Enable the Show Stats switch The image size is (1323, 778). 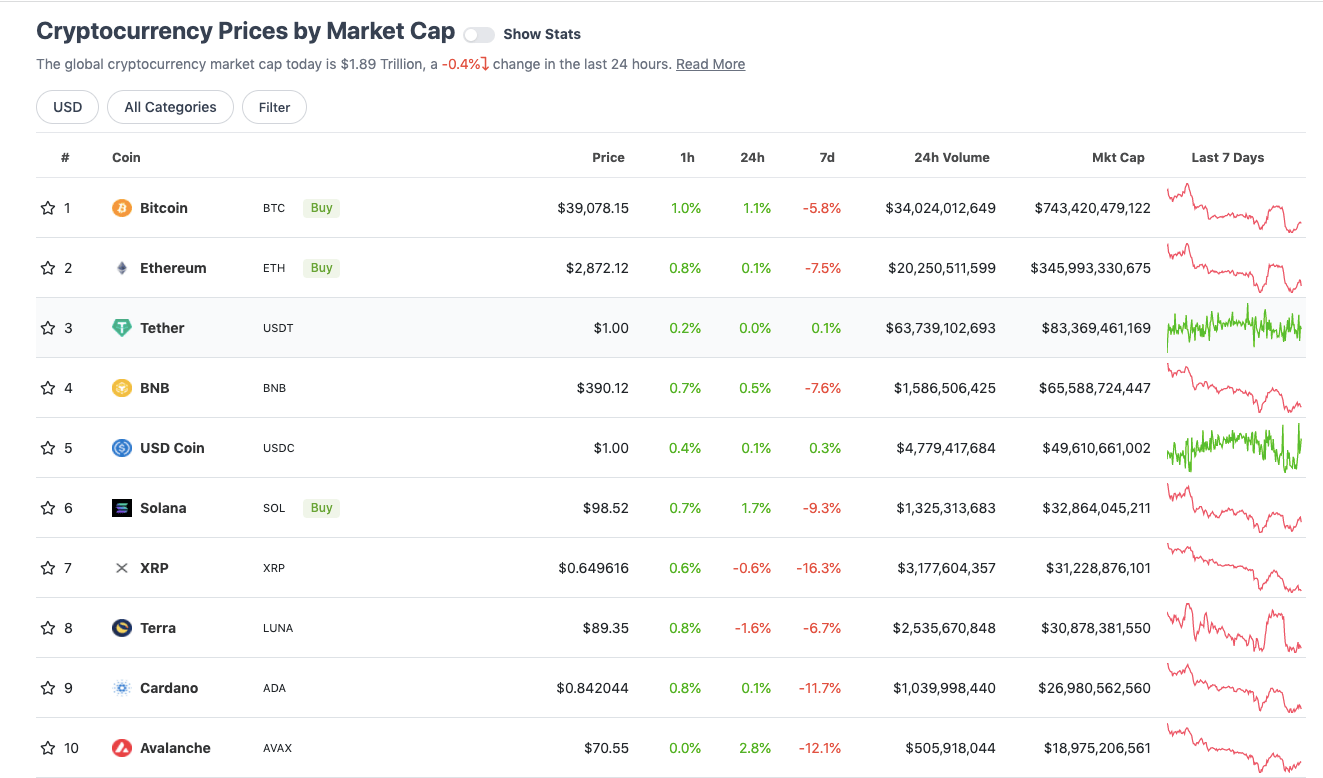[x=479, y=35]
